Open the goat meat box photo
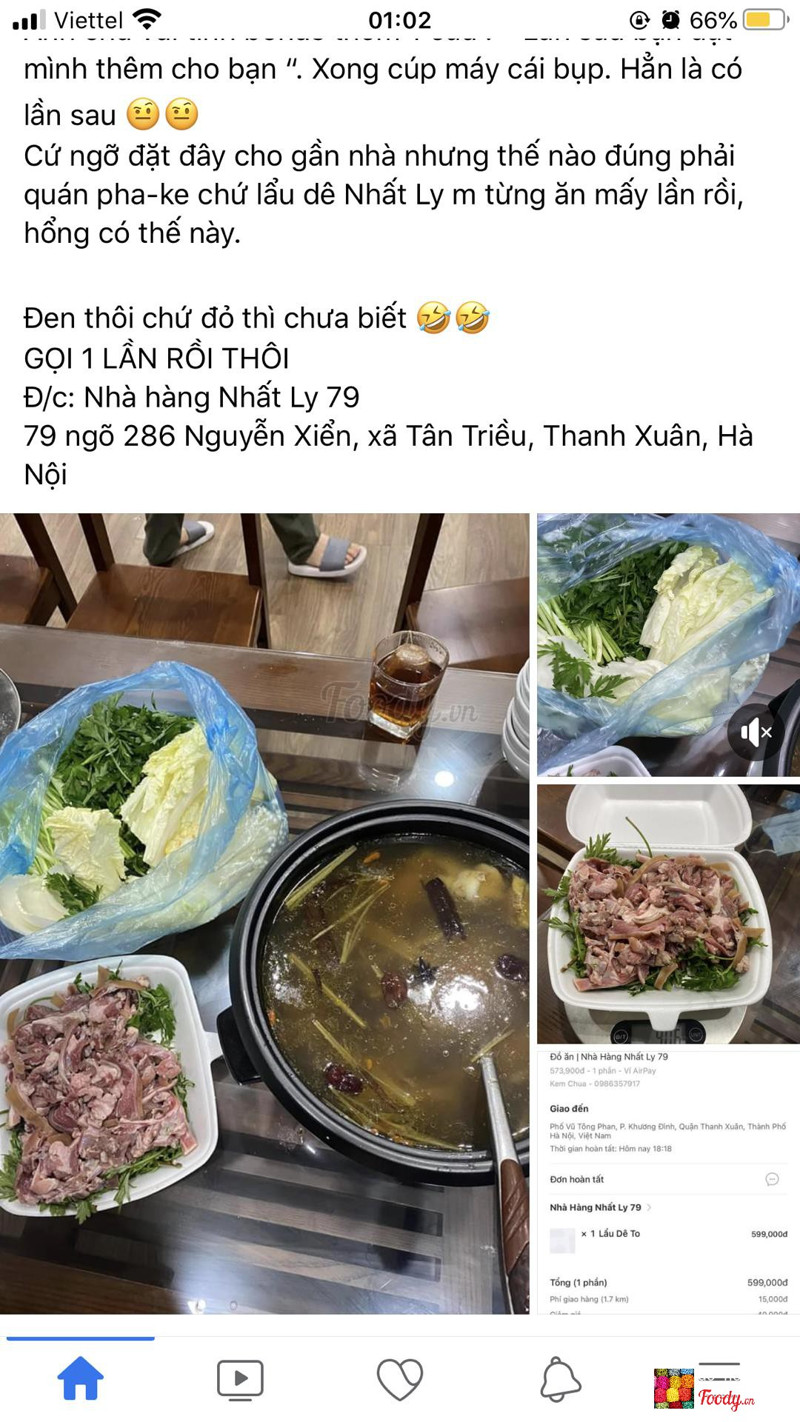This screenshot has width=800, height=1422. click(x=668, y=914)
